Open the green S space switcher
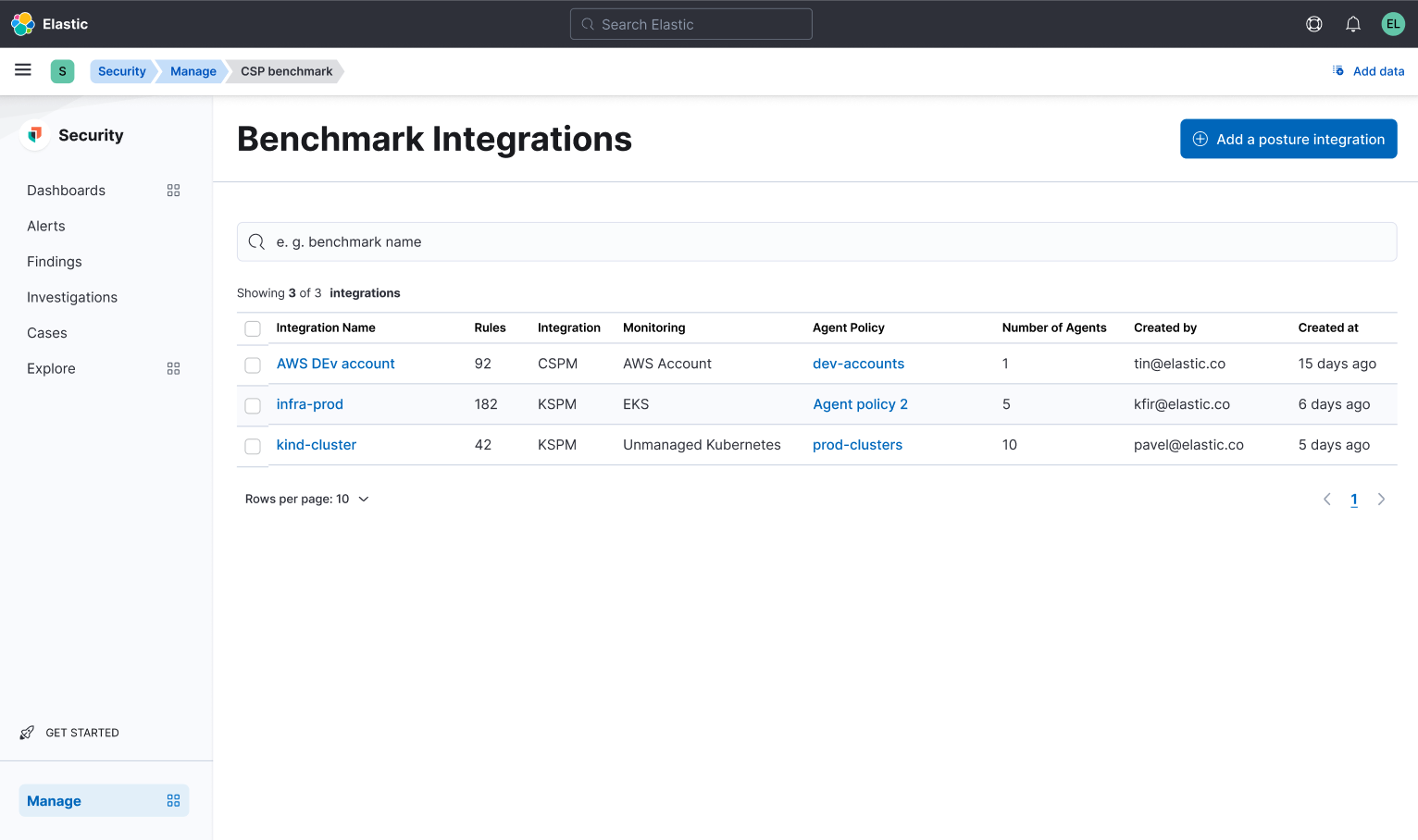1418x840 pixels. (62, 70)
